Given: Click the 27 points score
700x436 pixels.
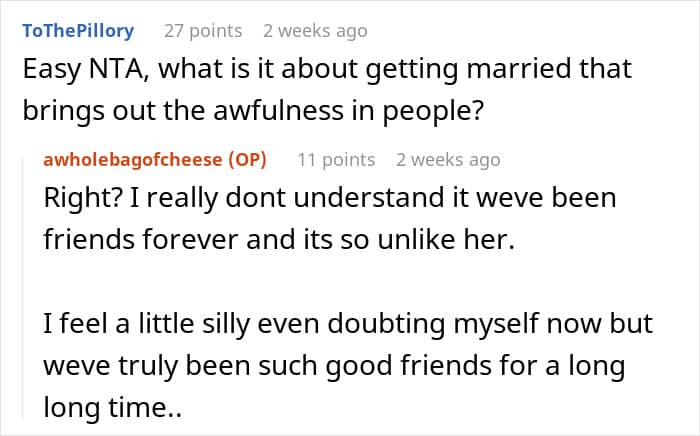Looking at the screenshot, I should pyautogui.click(x=203, y=31).
